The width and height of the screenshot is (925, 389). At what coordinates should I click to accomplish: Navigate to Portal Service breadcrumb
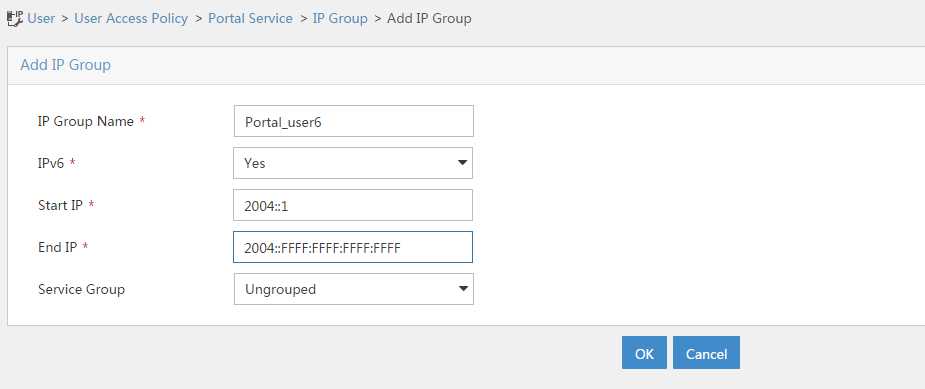tap(250, 18)
